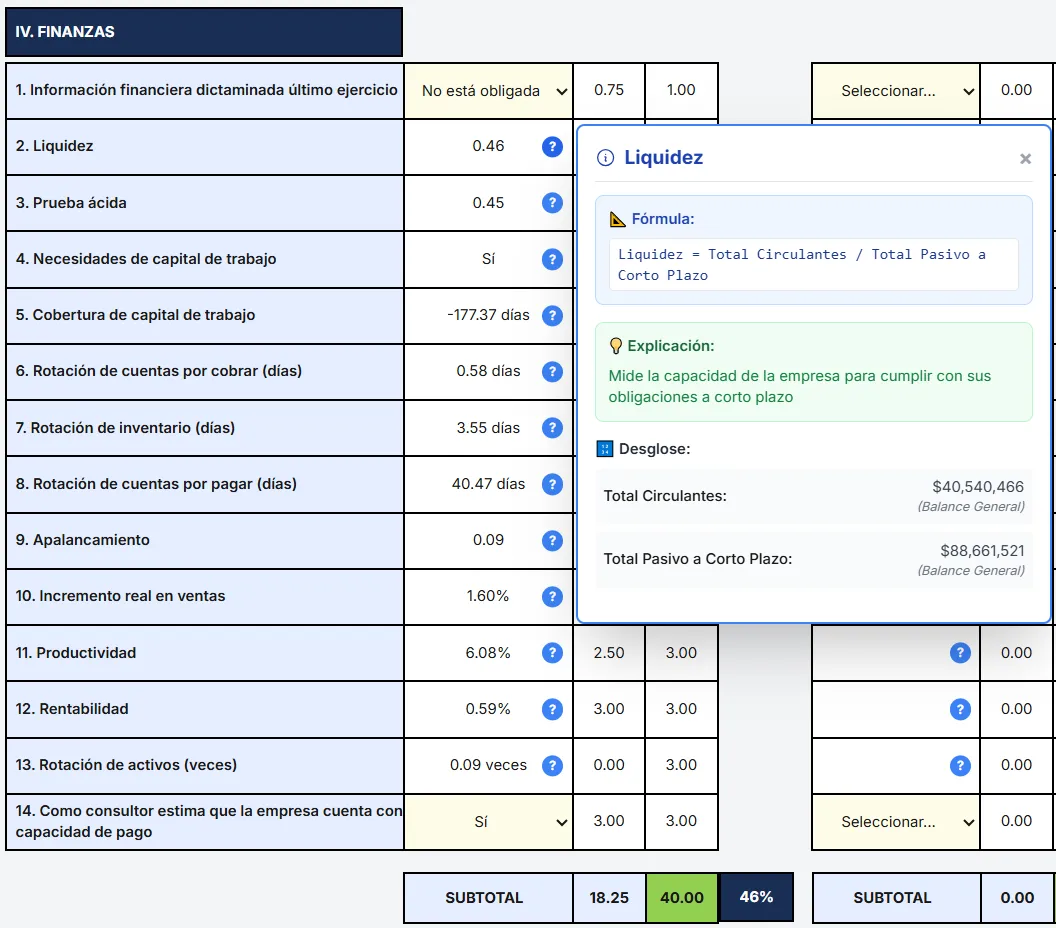
Task: Open help for Incremento real en ventas
Action: point(552,596)
